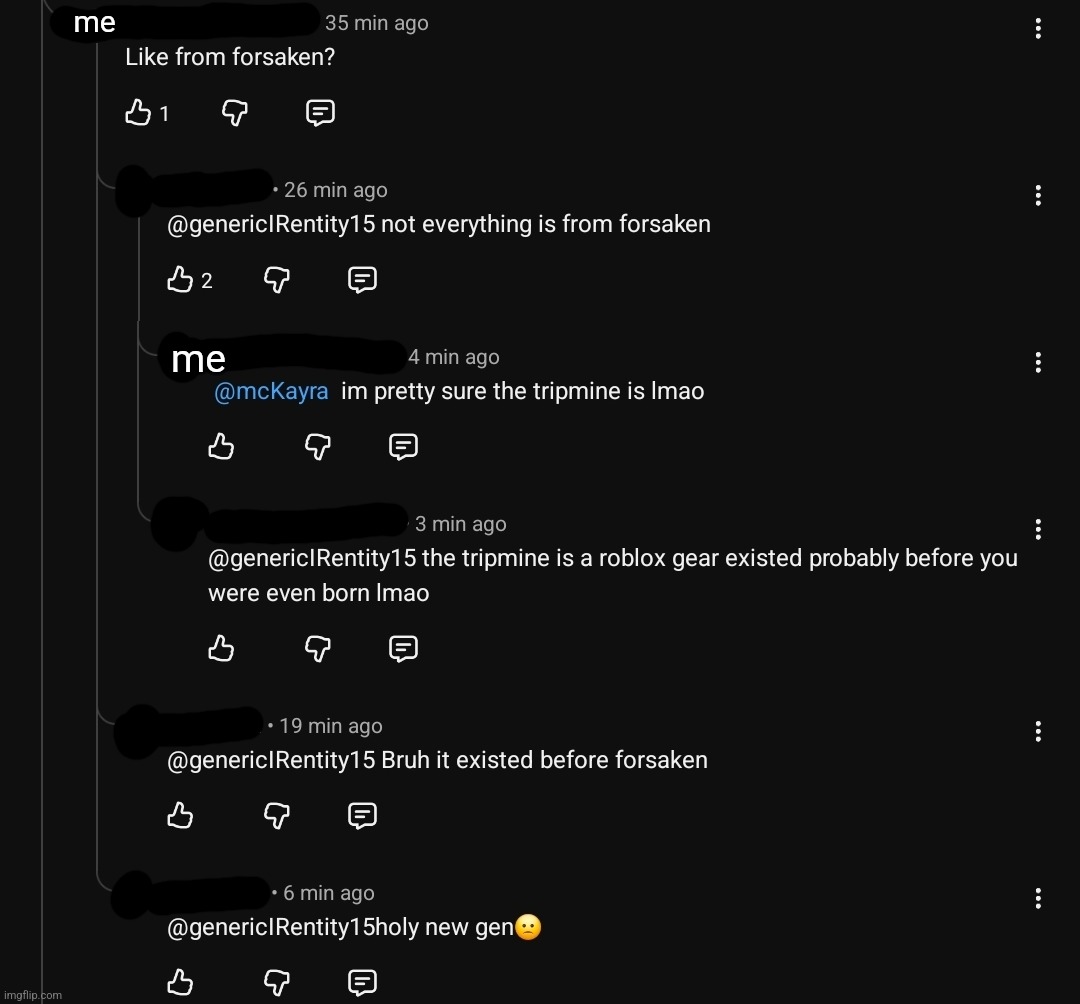
Task: Reply to the "roblox gear existed" comment
Action: point(403,648)
